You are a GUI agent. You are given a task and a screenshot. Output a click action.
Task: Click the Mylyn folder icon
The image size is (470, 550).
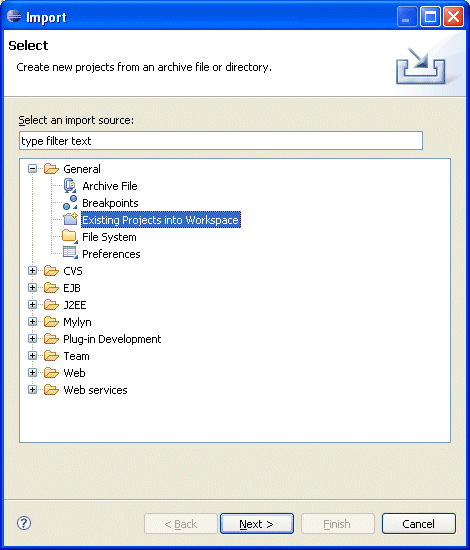click(51, 322)
